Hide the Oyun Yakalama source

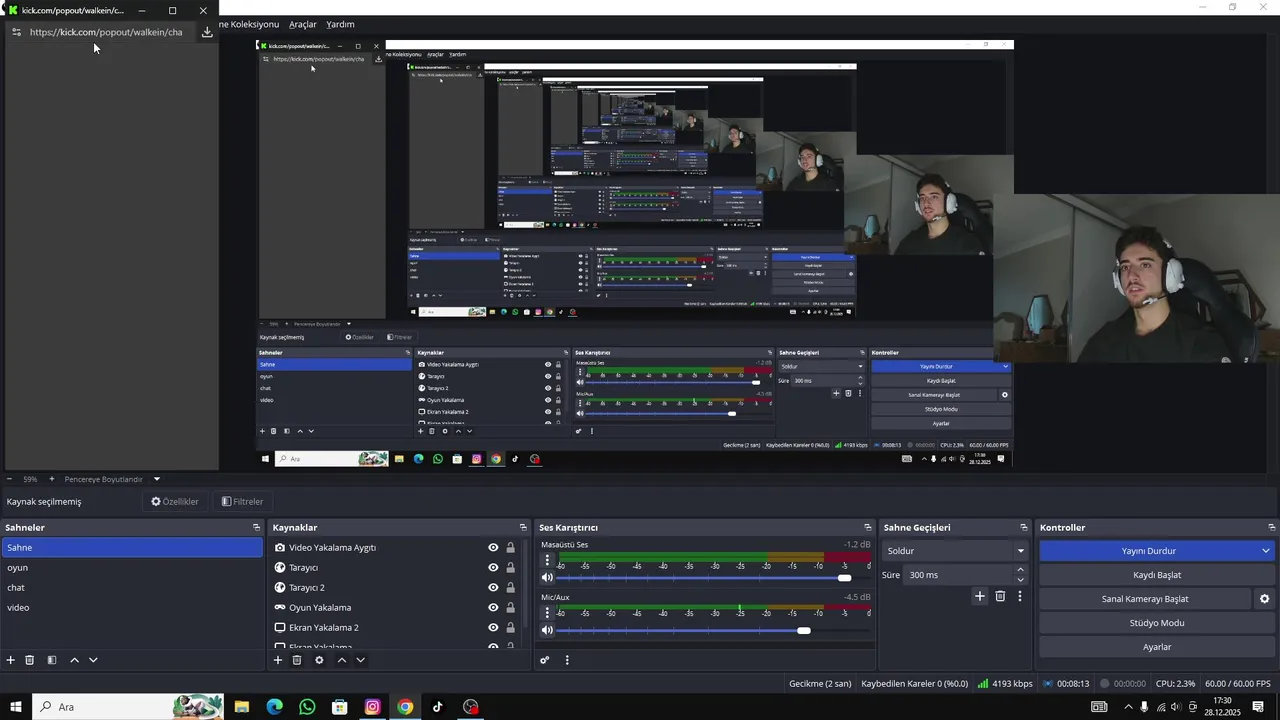[493, 608]
